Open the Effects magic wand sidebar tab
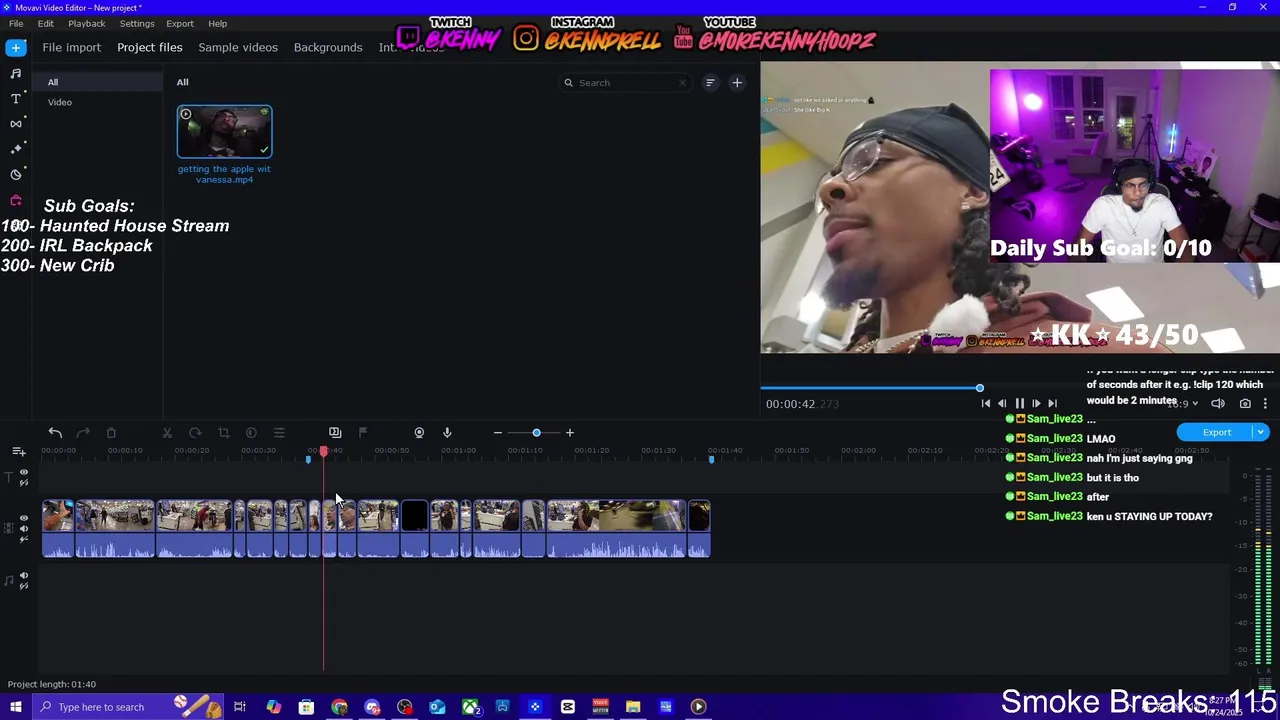Screen dimensions: 1280x720 pos(16,148)
